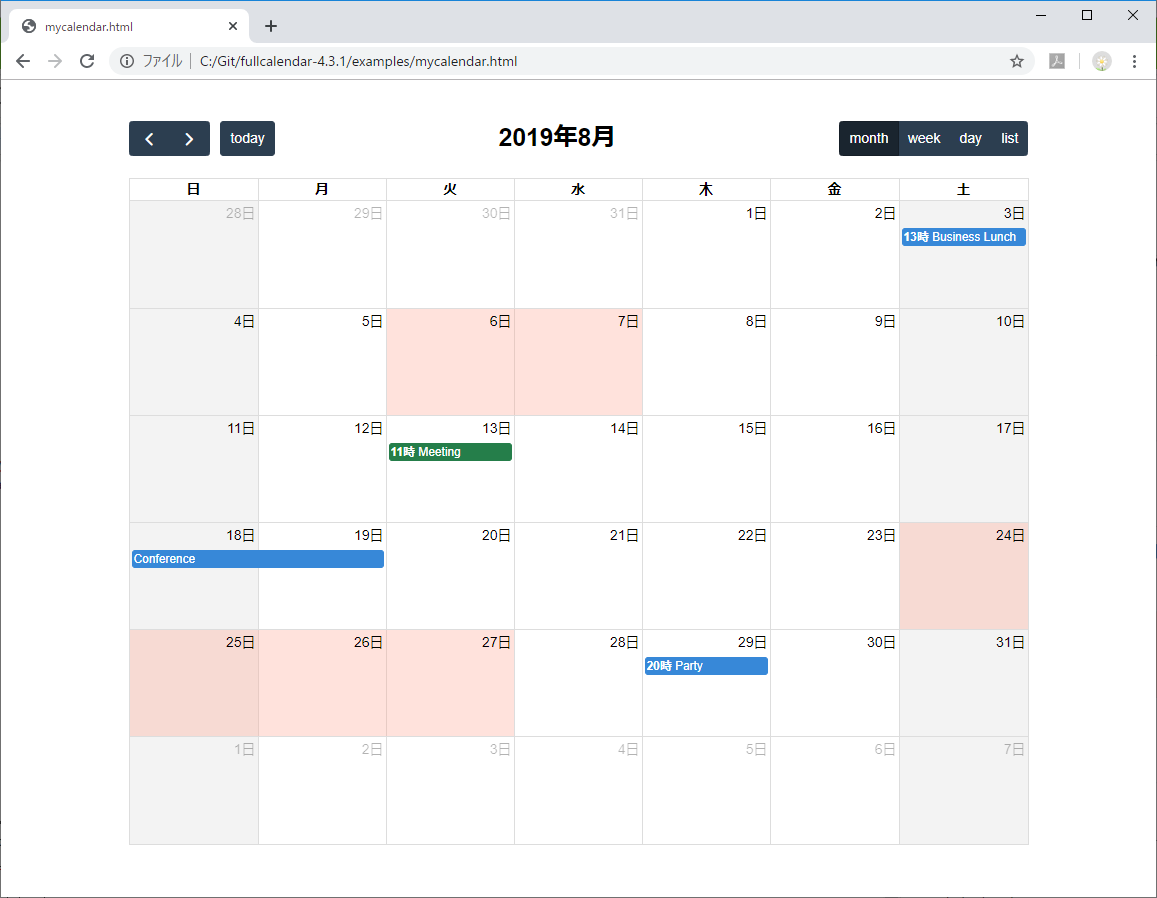
Task: Click the page info icon in address bar
Action: (x=126, y=61)
